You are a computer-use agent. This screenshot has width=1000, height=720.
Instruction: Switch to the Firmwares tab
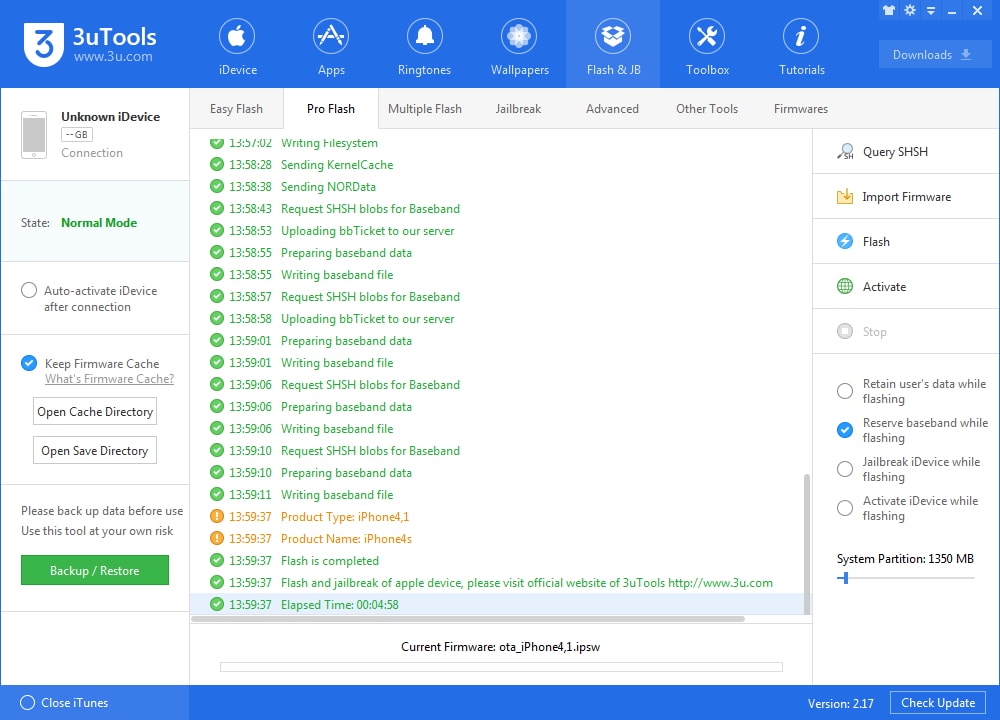click(800, 109)
